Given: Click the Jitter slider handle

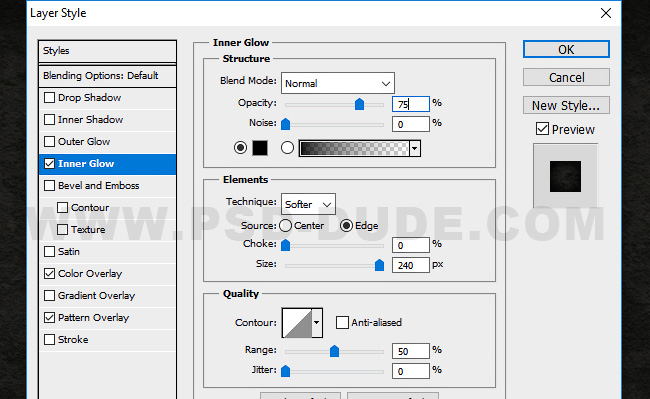Looking at the screenshot, I should (286, 371).
